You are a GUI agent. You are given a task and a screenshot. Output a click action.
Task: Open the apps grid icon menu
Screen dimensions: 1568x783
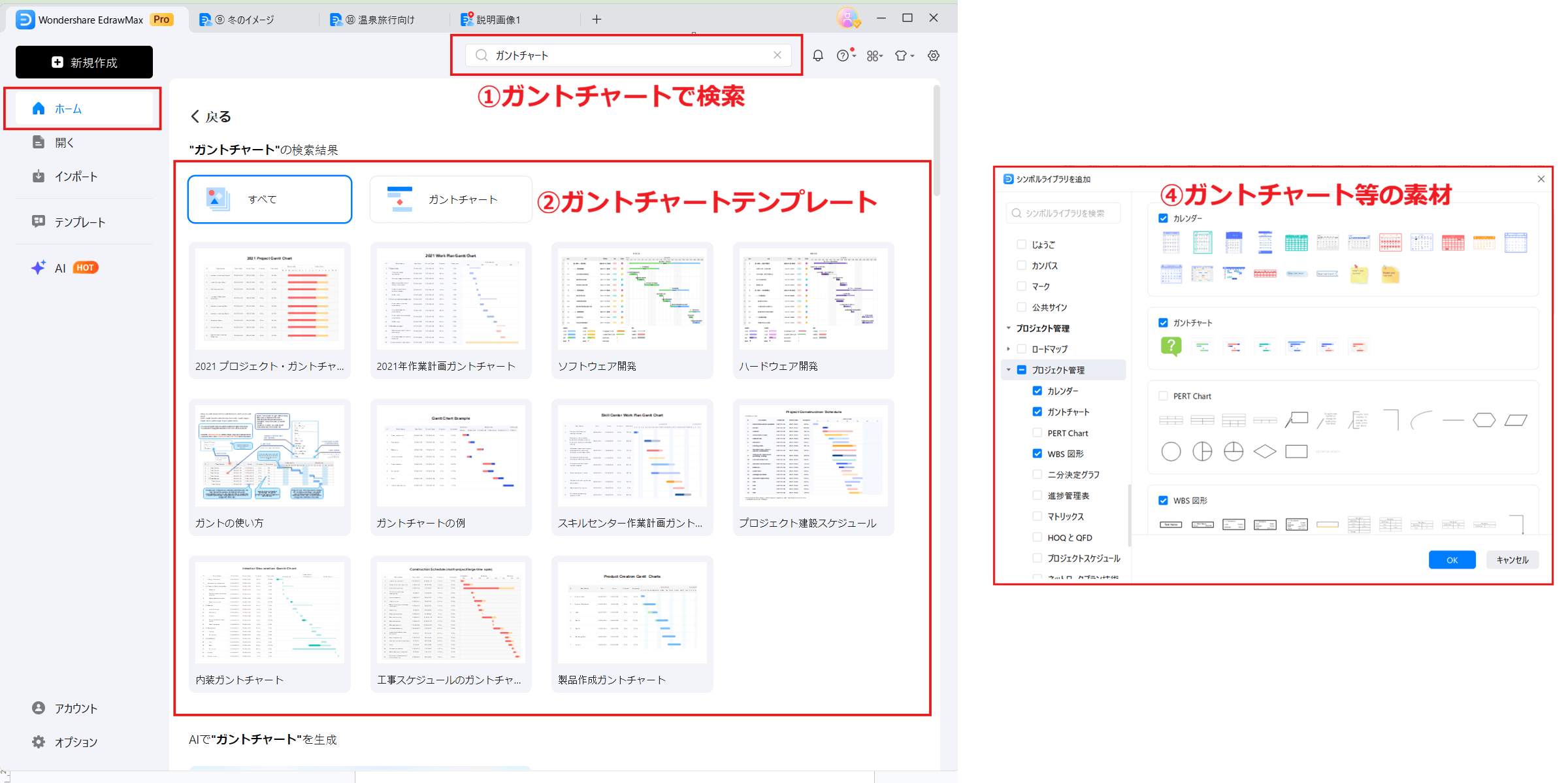(x=874, y=56)
